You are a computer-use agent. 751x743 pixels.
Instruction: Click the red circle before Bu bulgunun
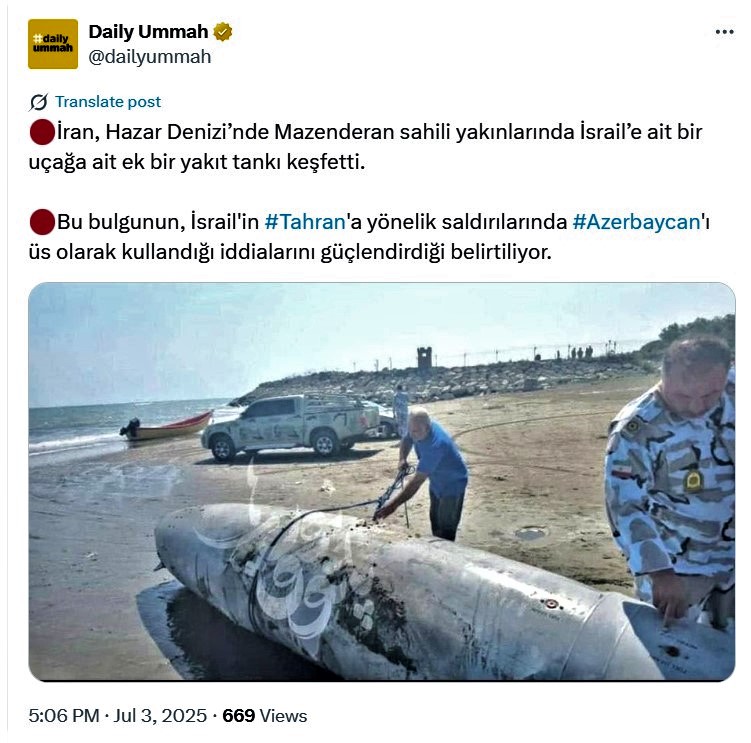coord(42,222)
